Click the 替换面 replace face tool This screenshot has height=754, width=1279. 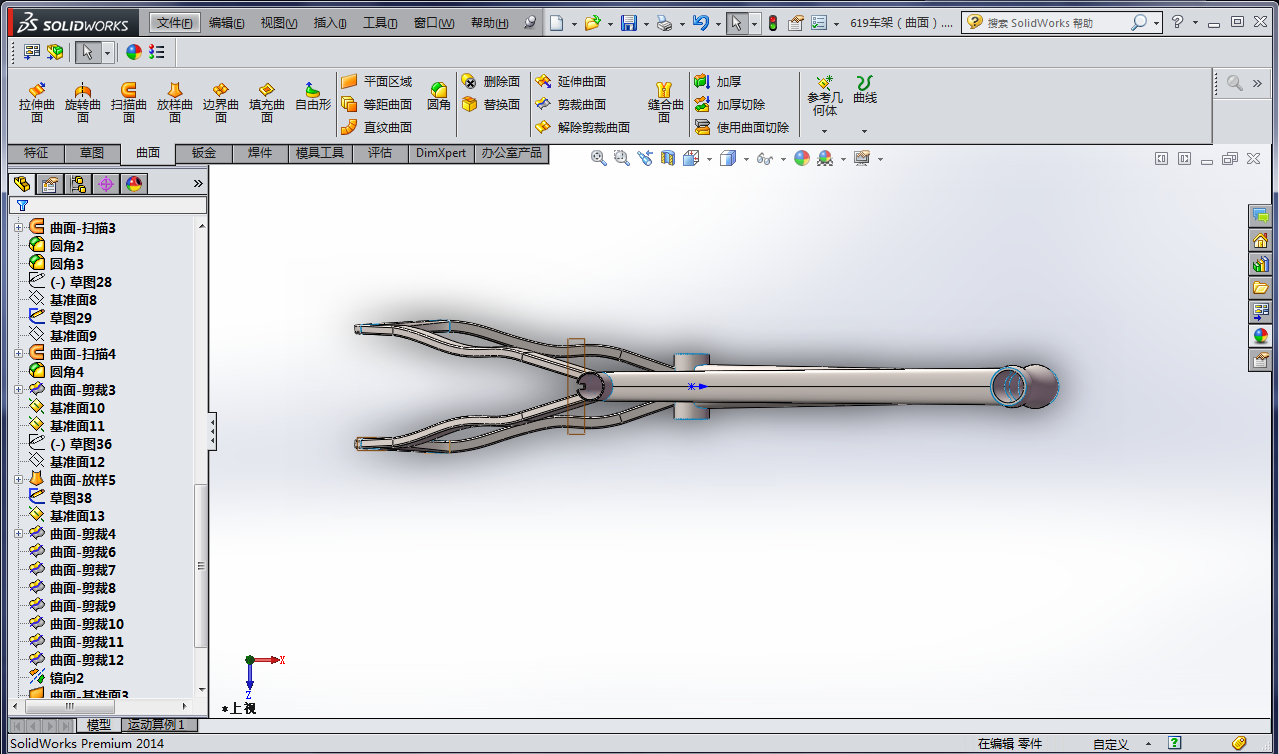click(490, 104)
